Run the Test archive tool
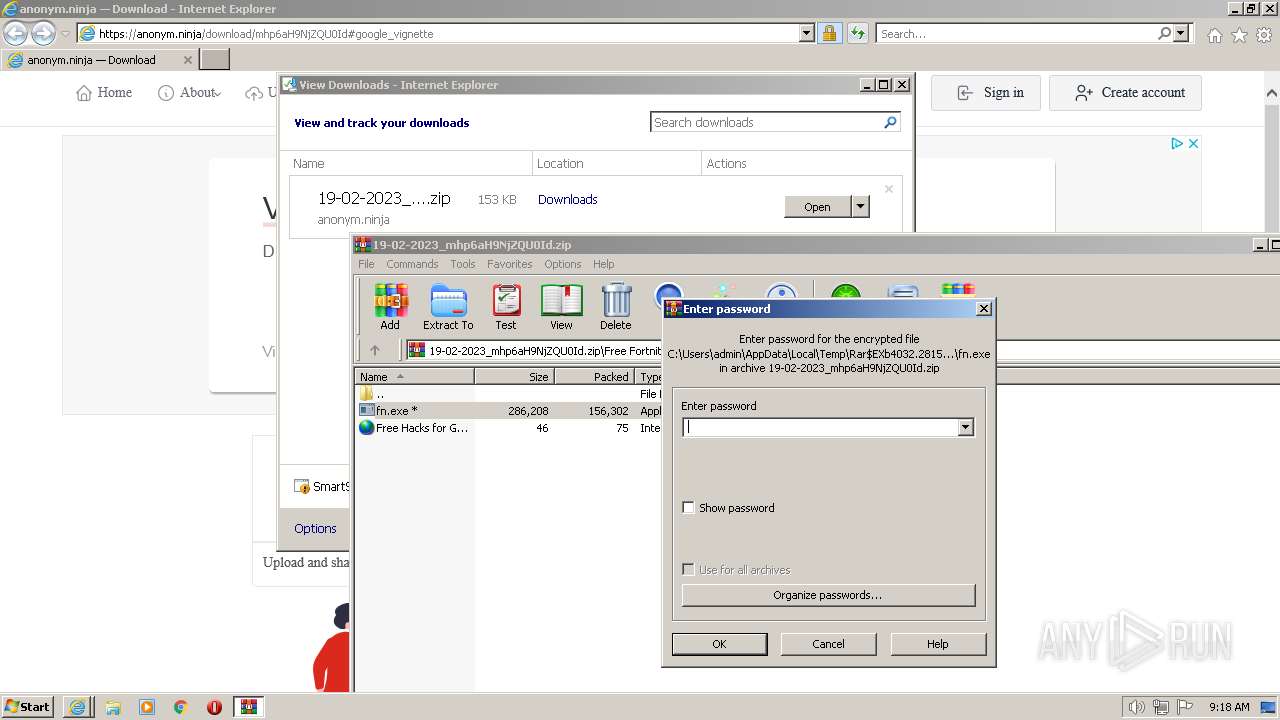The height and width of the screenshot is (720, 1280). (x=506, y=306)
